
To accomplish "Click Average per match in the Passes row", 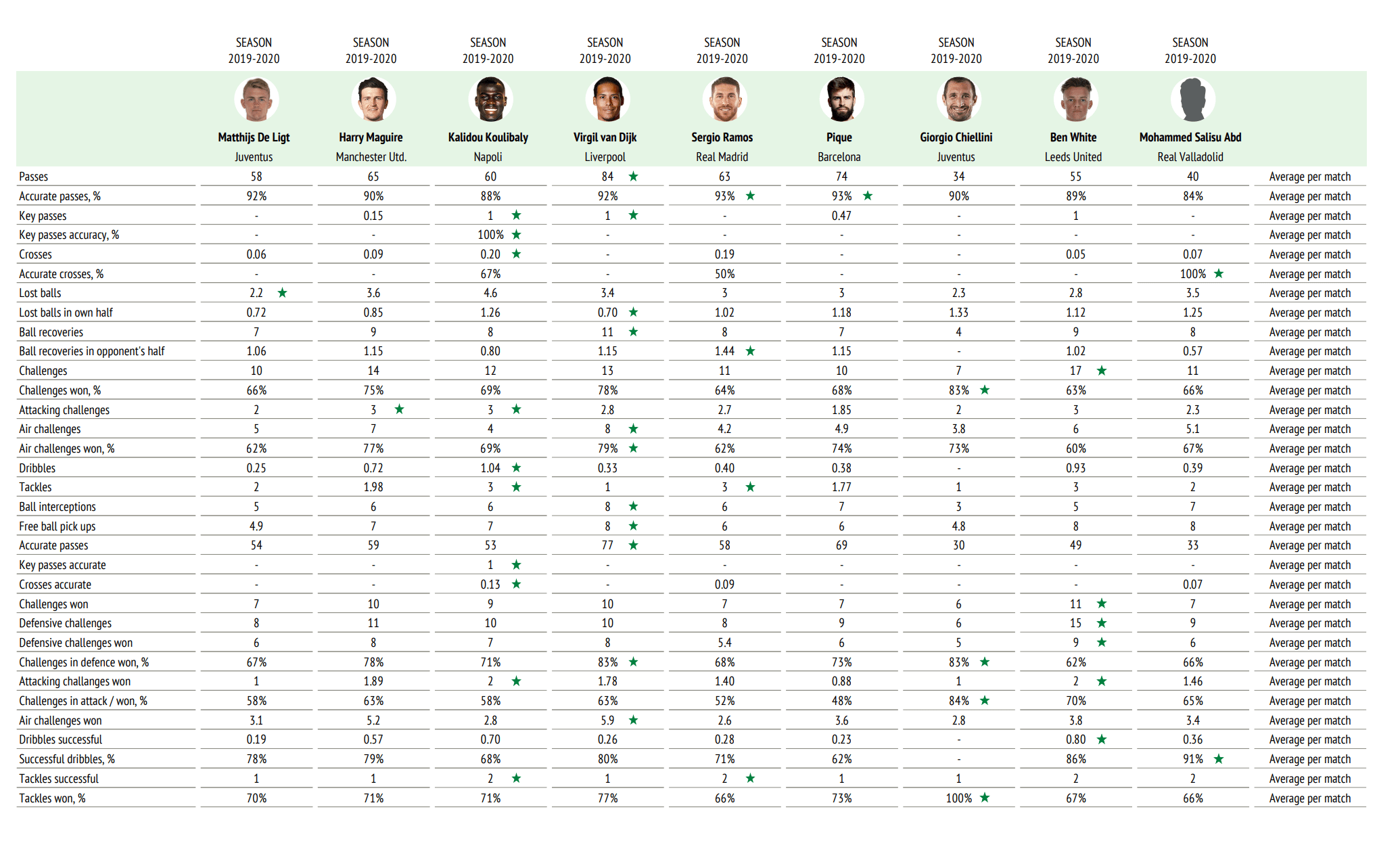I will point(1309,177).
